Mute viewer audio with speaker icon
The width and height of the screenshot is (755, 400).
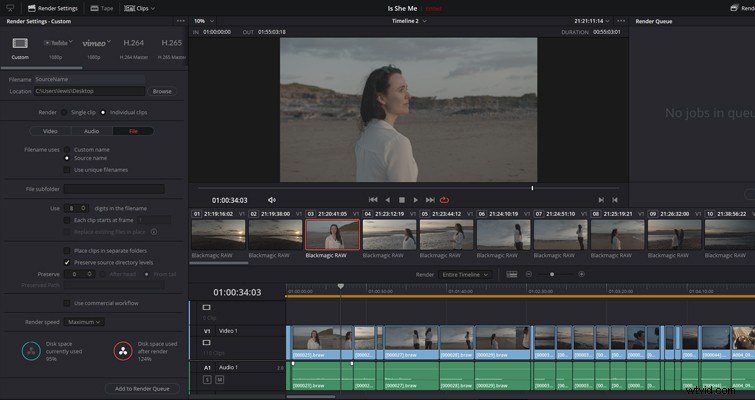[x=272, y=200]
